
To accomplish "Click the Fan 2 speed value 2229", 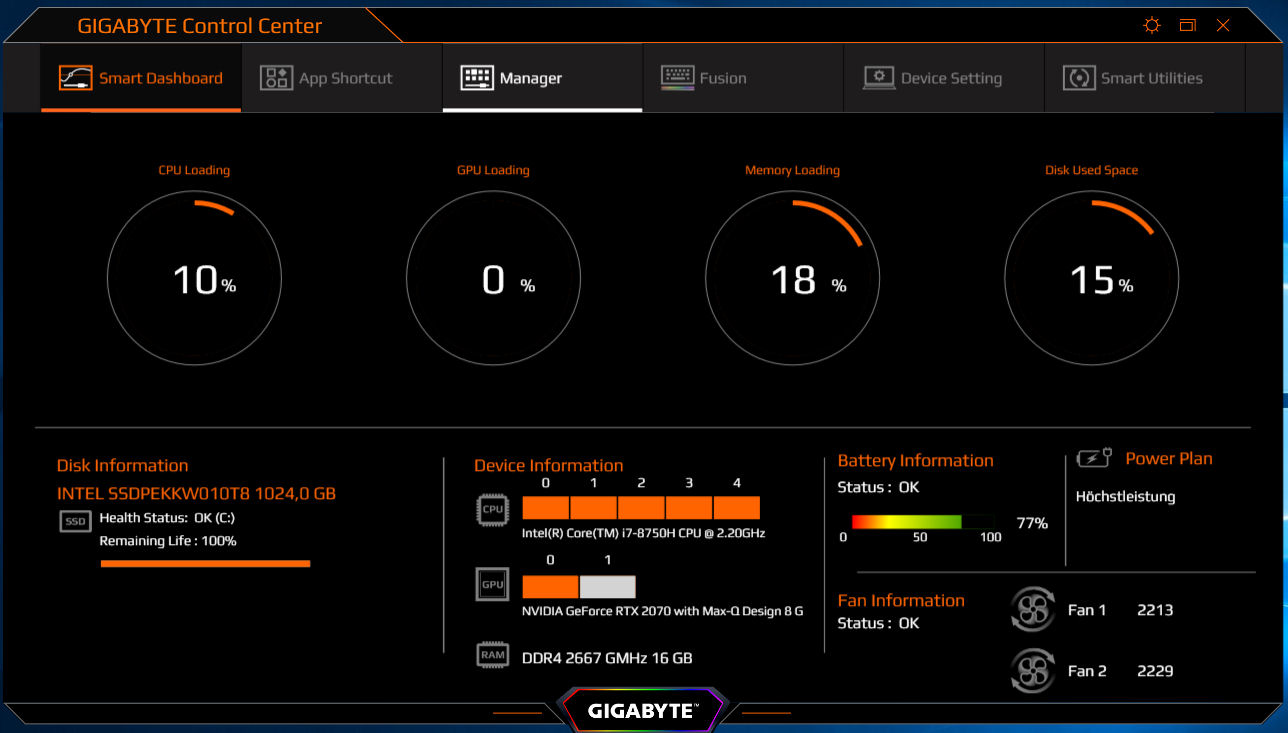I will [1155, 671].
